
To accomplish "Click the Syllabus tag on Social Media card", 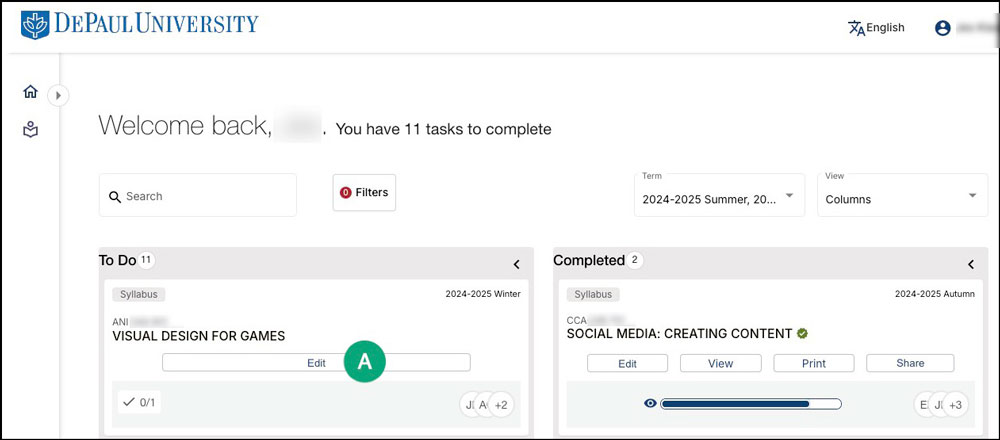I will (593, 295).
